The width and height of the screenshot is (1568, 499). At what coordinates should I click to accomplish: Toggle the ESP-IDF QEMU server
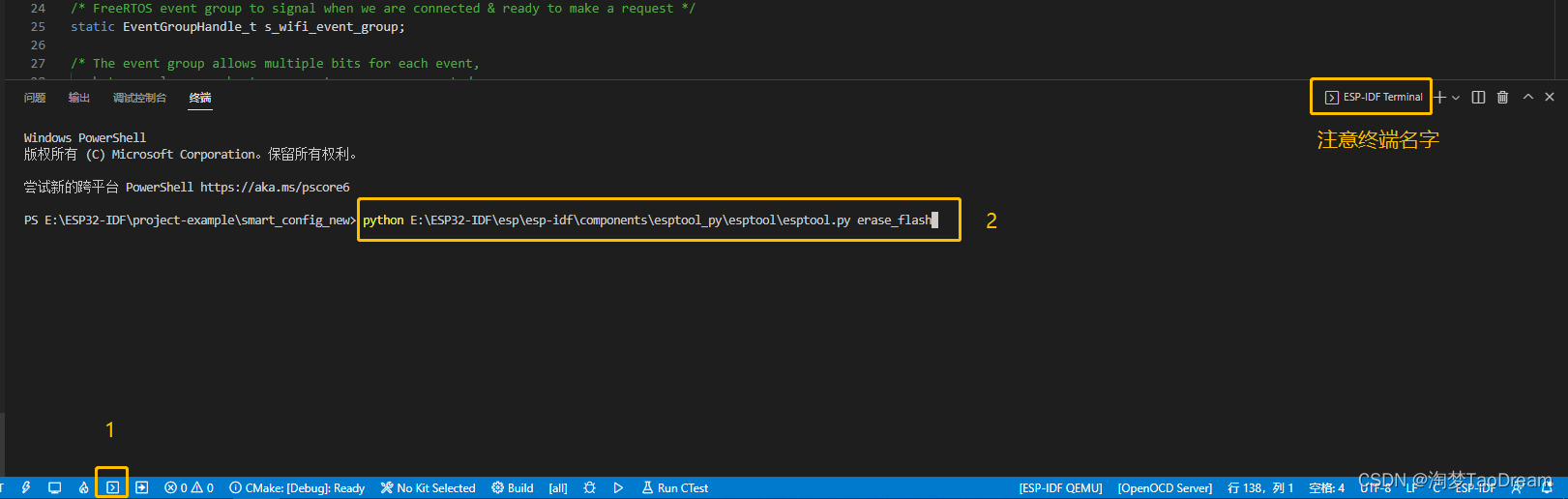(1060, 487)
